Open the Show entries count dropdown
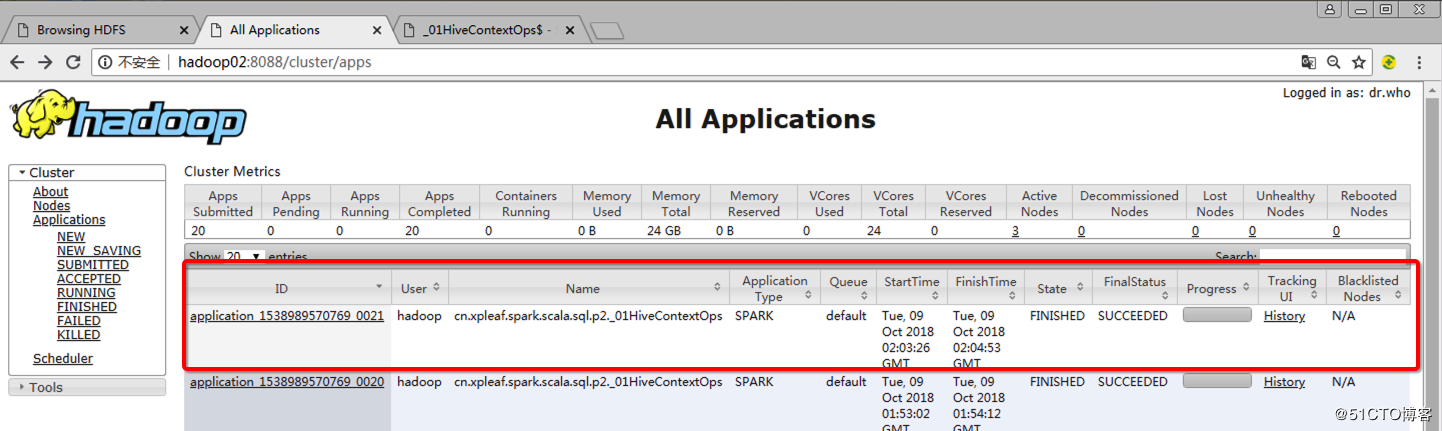The width and height of the screenshot is (1442, 431). click(x=243, y=257)
